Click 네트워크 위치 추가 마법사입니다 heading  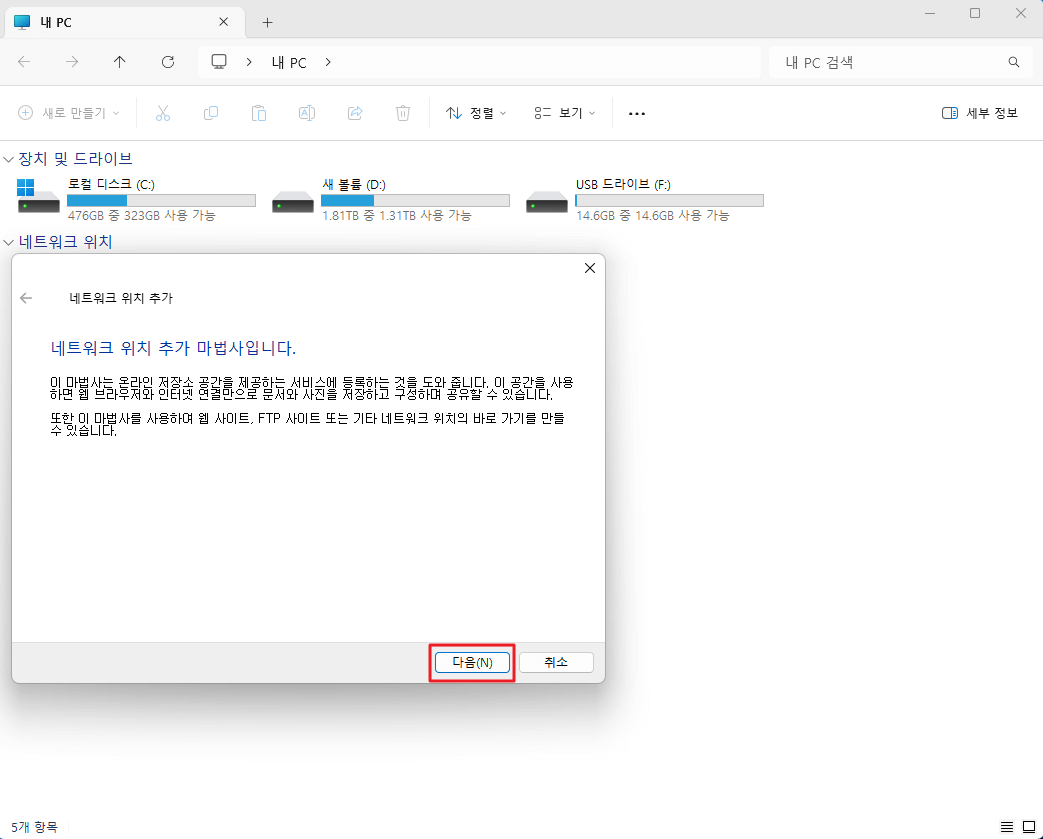click(x=173, y=348)
